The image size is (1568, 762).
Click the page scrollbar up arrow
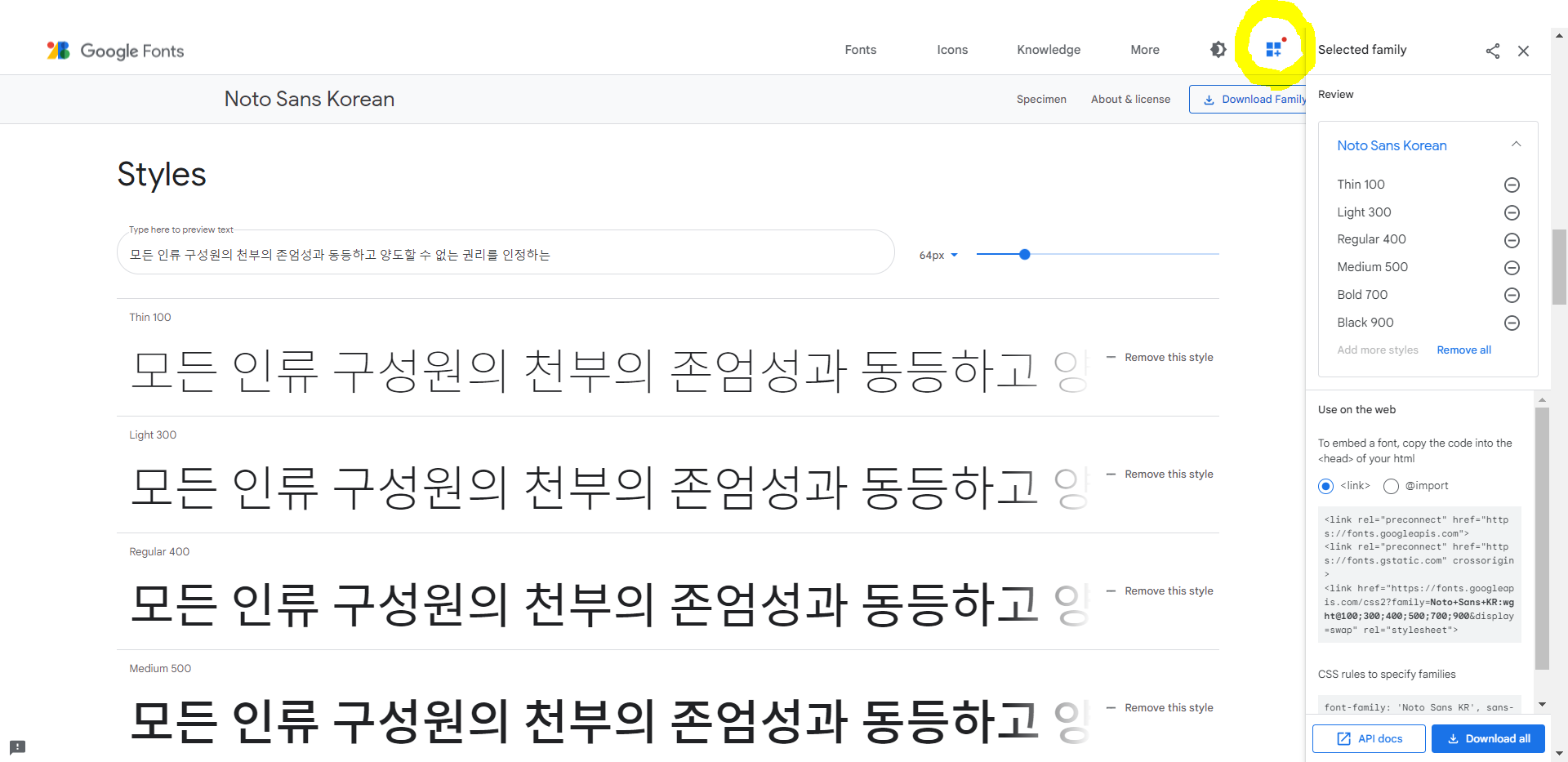tap(1560, 36)
